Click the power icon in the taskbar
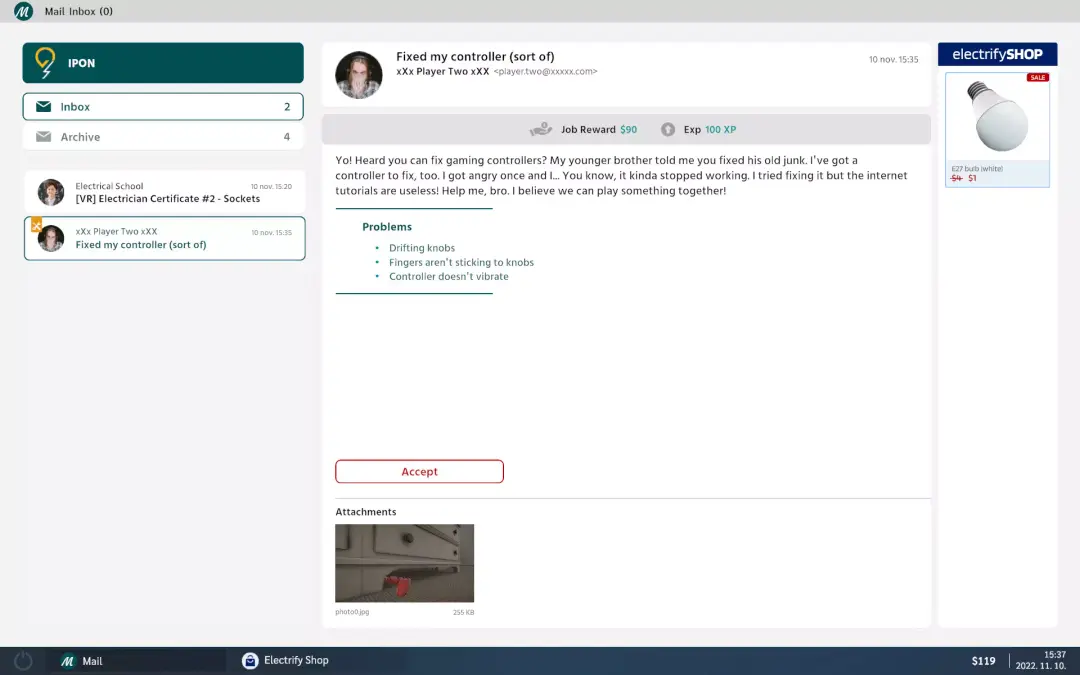Viewport: 1080px width, 675px height. 23,661
